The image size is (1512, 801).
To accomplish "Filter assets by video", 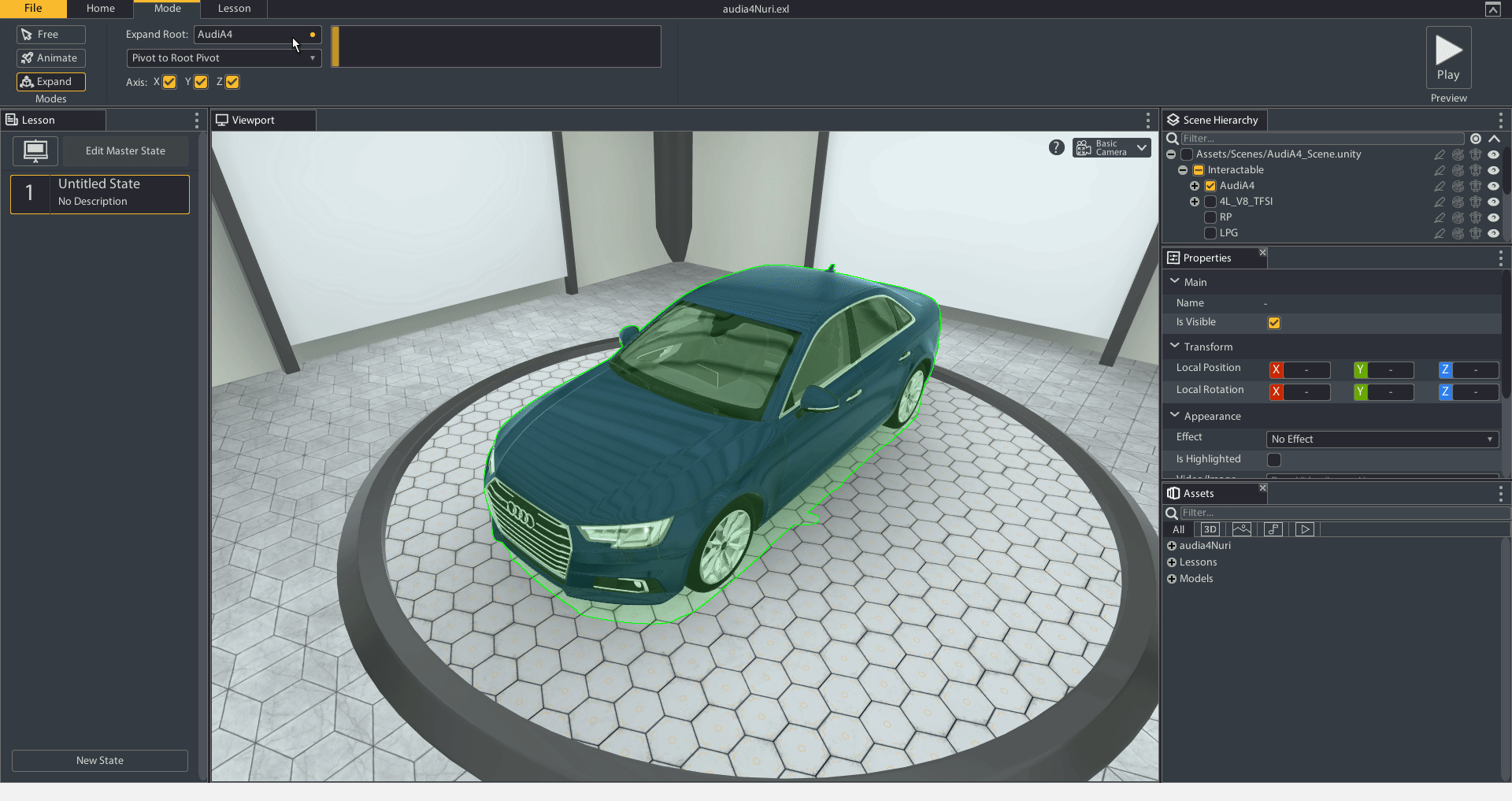I will click(x=1305, y=529).
